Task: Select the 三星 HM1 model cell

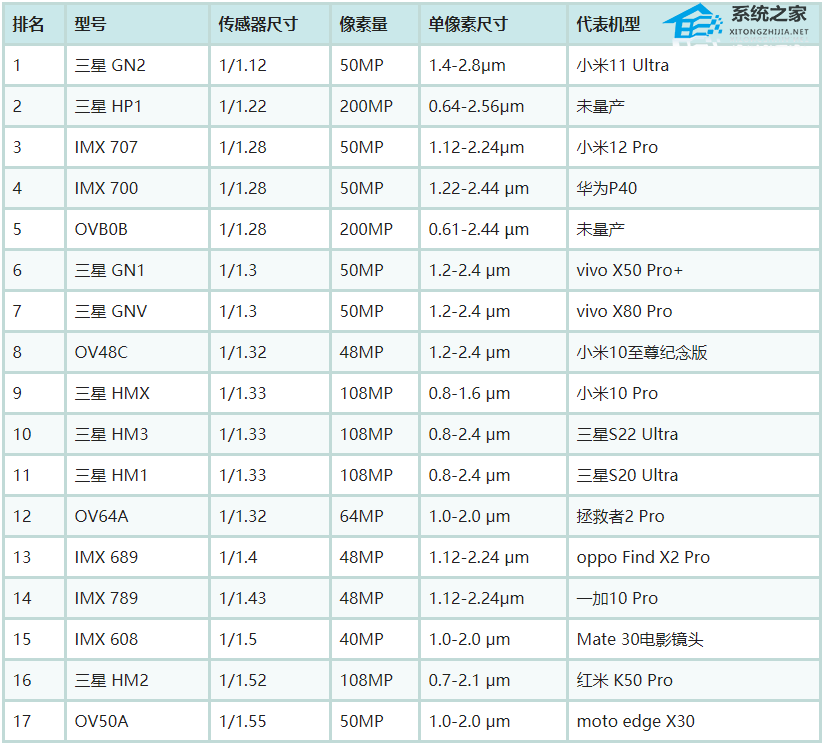Action: [x=137, y=475]
